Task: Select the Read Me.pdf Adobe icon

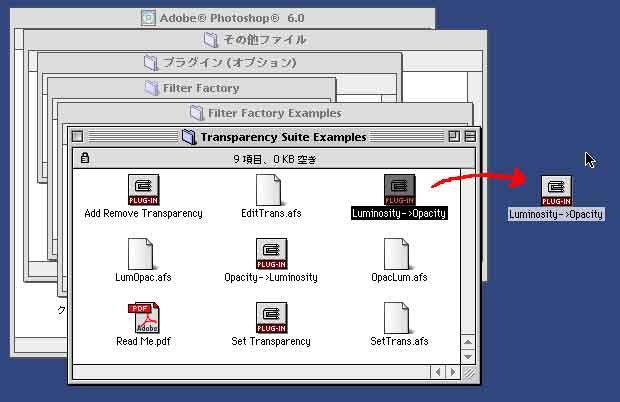Action: [x=143, y=318]
